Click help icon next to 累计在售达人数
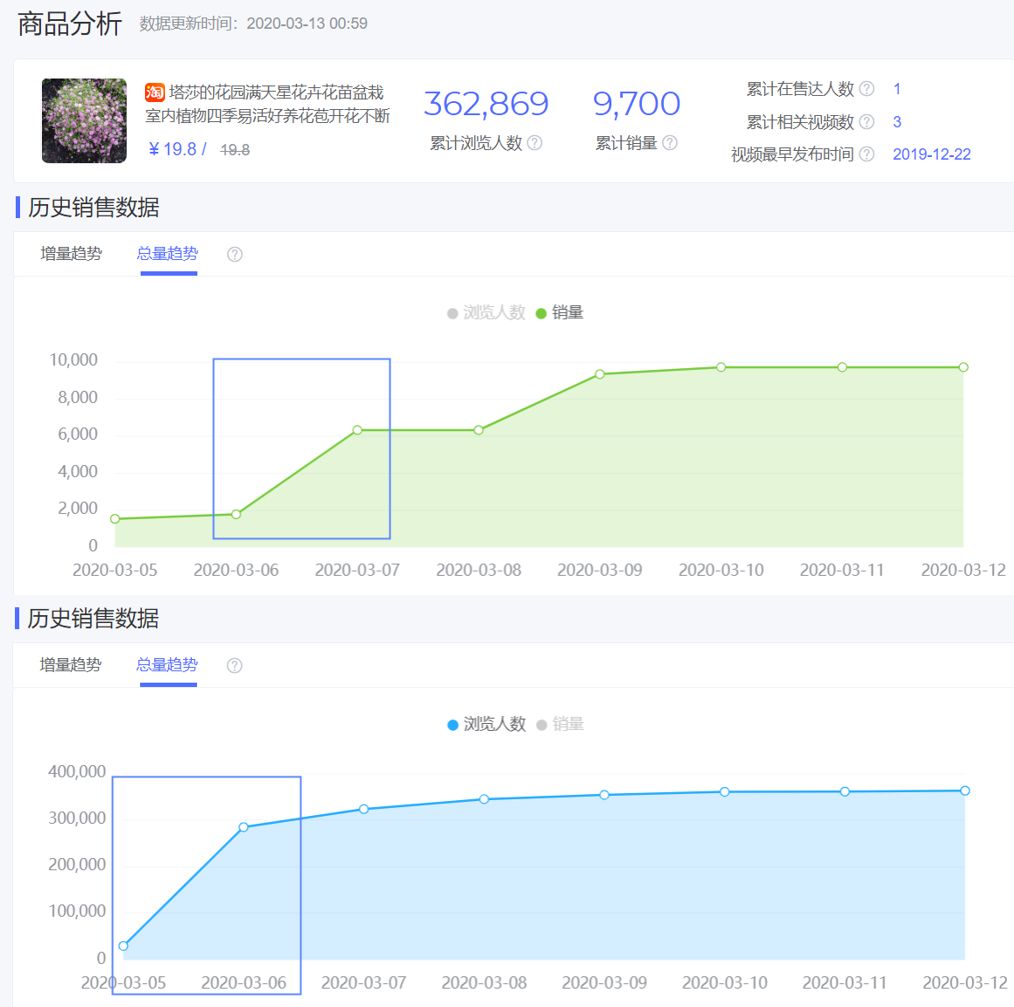 (x=867, y=89)
